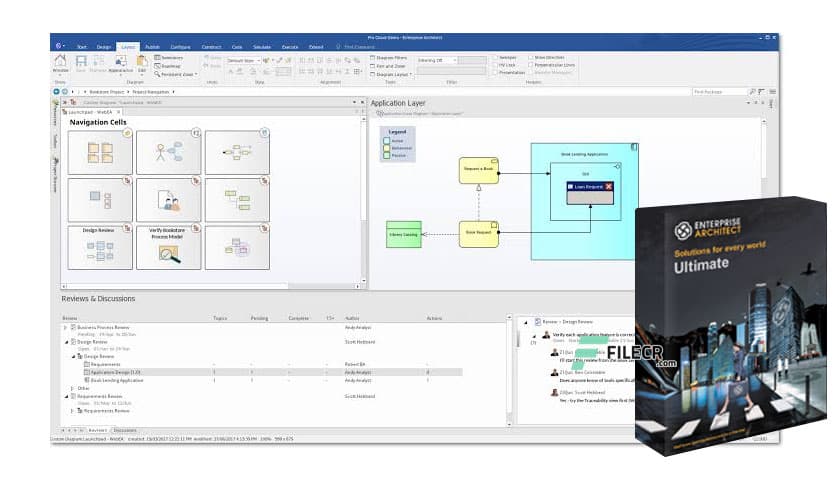Click the blue back navigation arrow icon

point(56,92)
